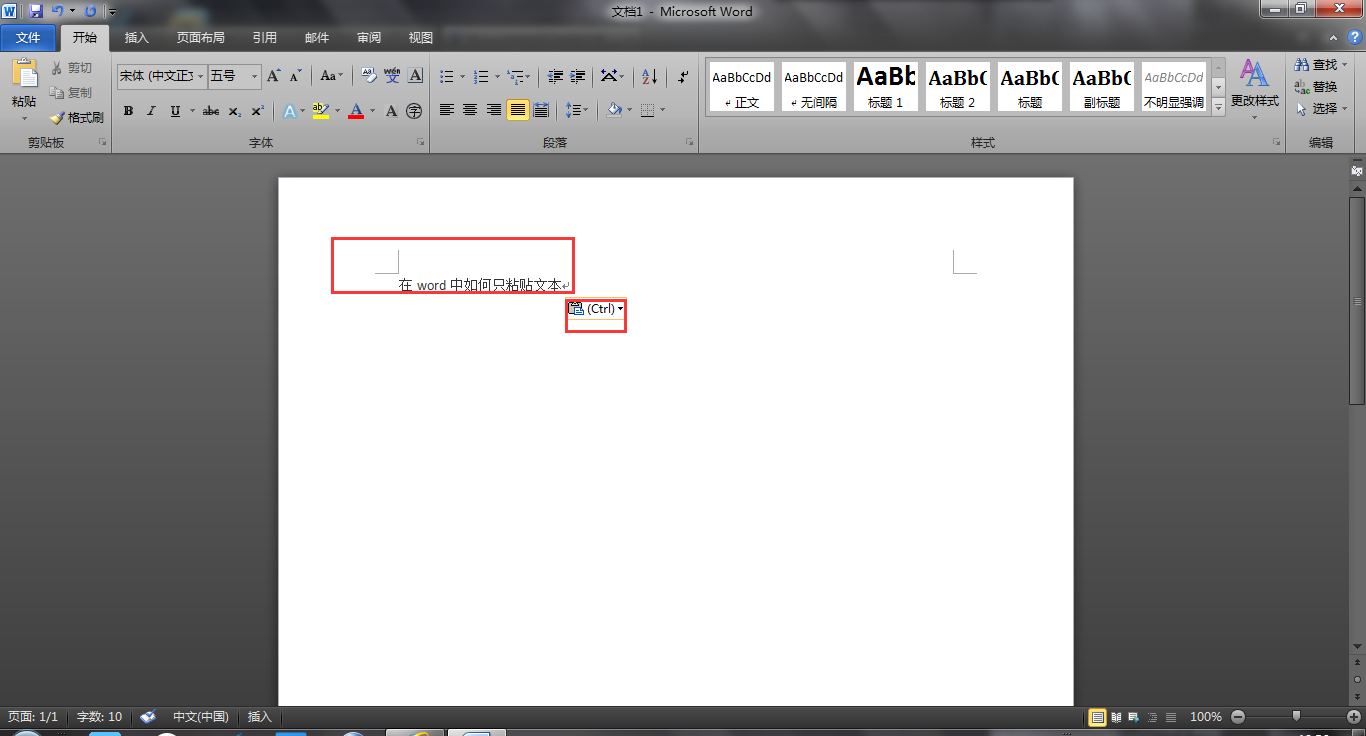Image resolution: width=1366 pixels, height=736 pixels.
Task: Click the proofing check icon in status bar
Action: tap(148, 717)
